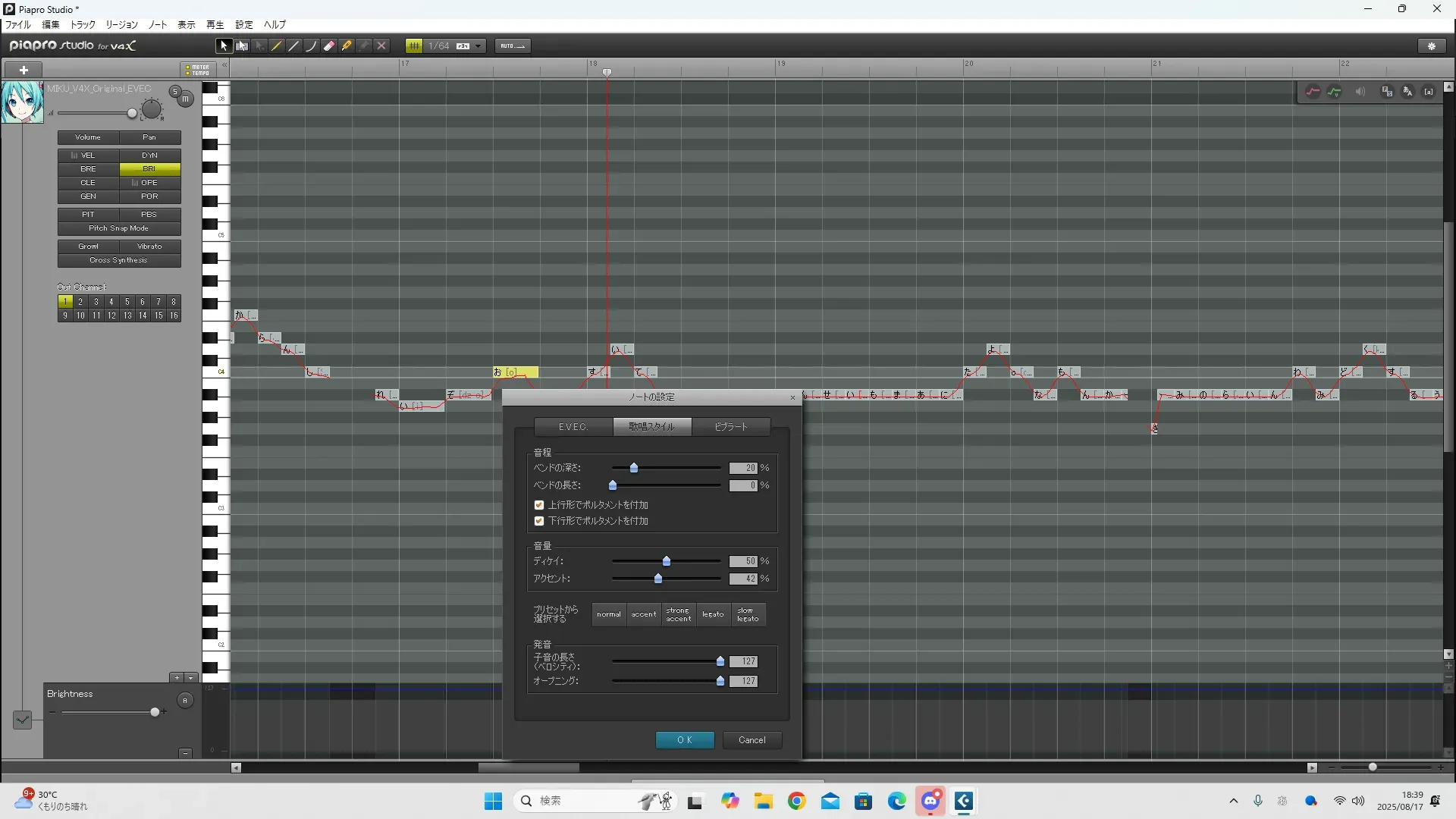1456x819 pixels.
Task: Toggle upward portamento checkbox
Action: (x=539, y=505)
